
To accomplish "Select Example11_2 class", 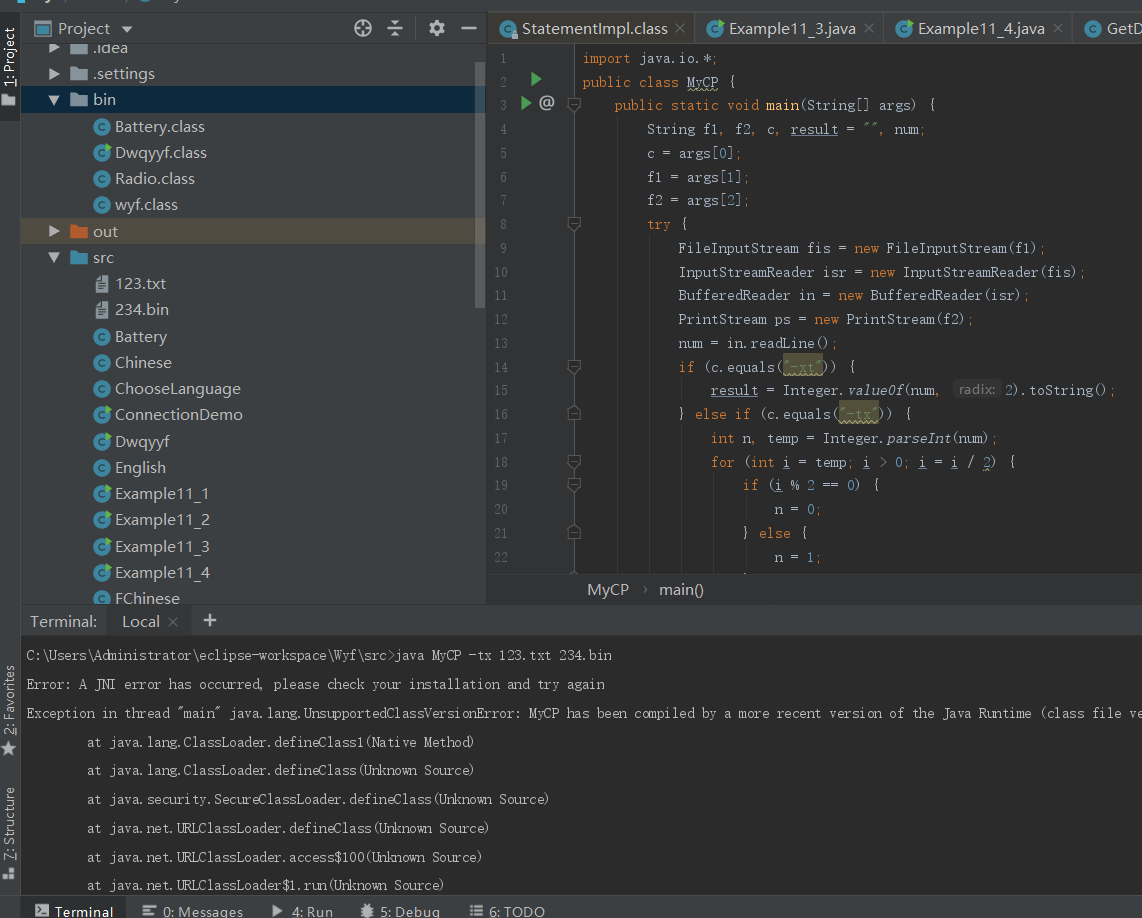I will [162, 519].
